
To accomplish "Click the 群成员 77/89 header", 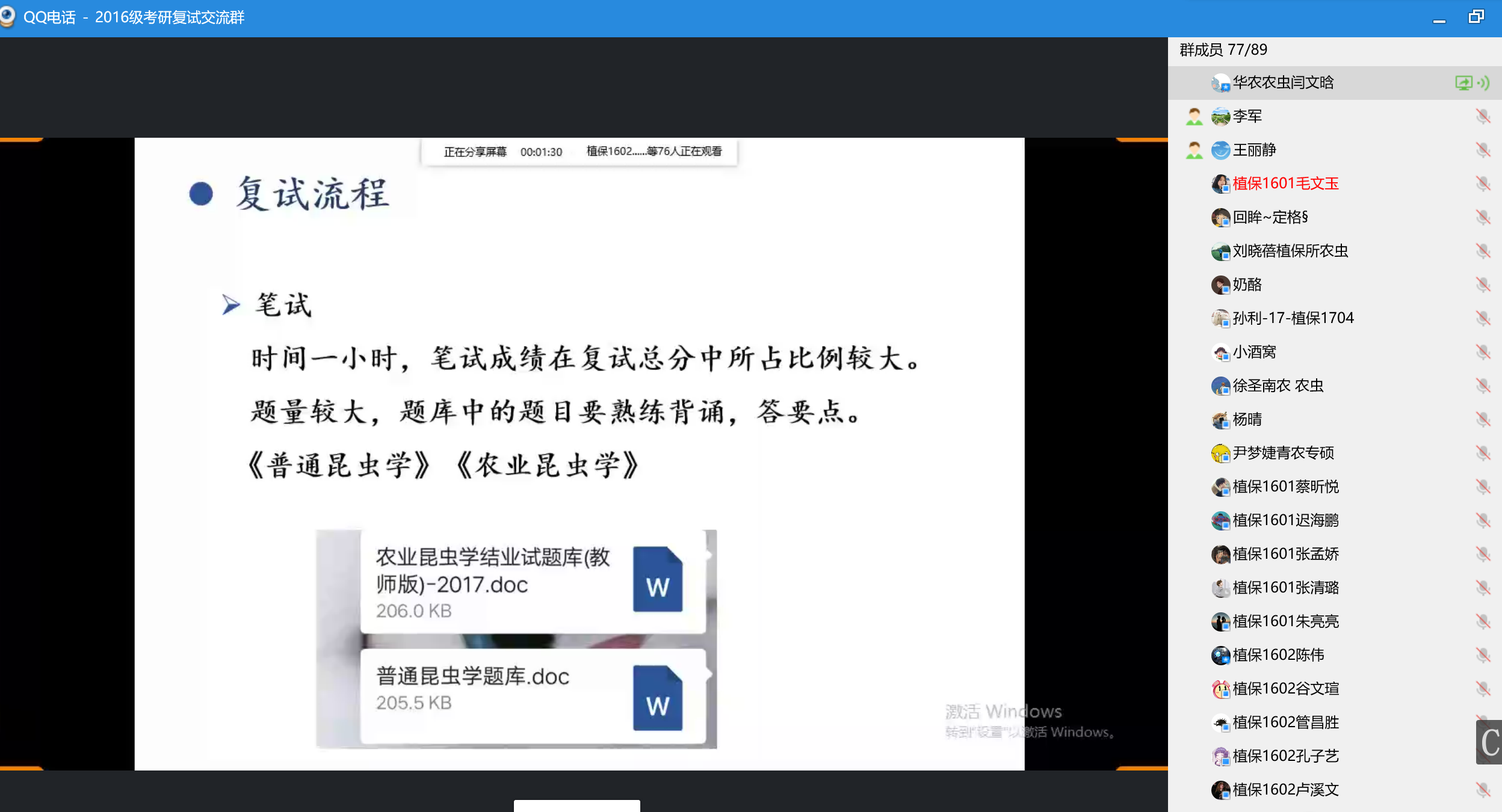I will (x=1223, y=50).
